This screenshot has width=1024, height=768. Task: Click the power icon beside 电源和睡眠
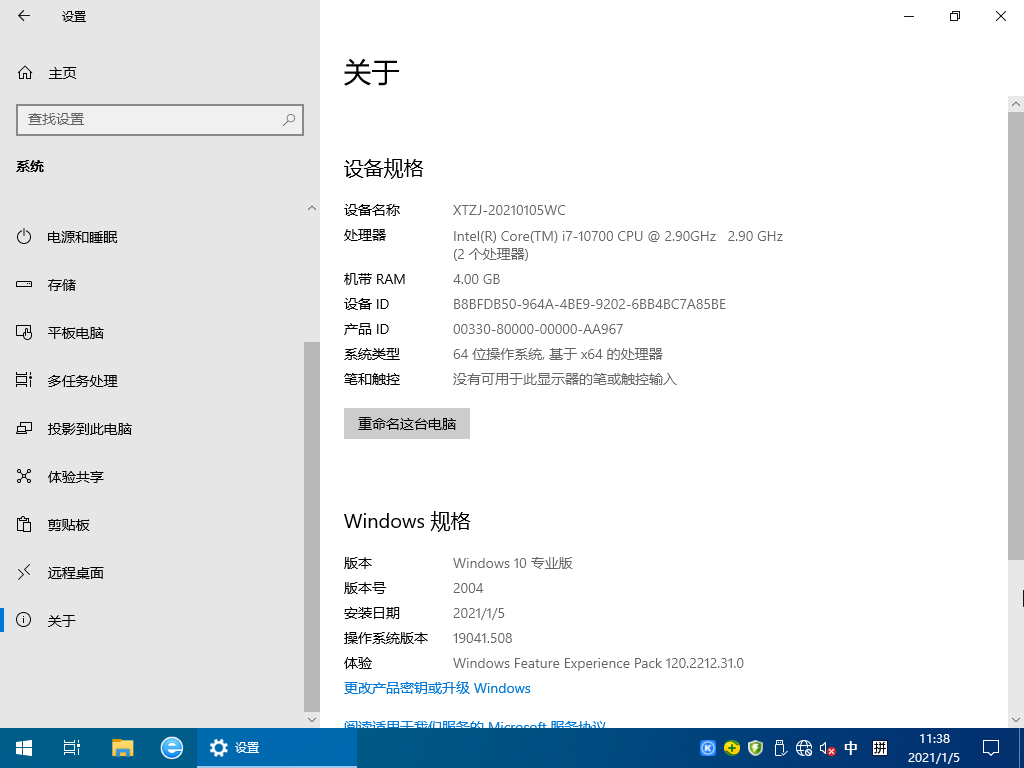[24, 236]
